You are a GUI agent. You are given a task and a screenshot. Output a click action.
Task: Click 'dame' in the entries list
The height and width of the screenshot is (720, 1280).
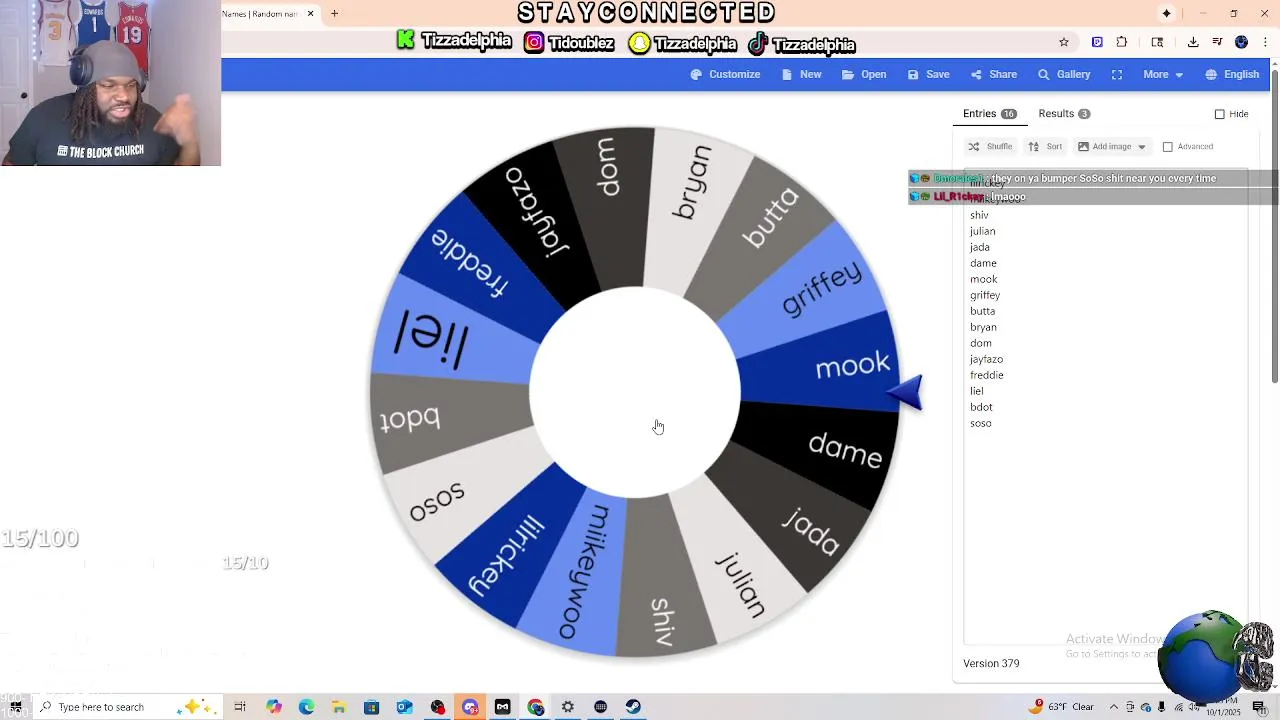[983, 263]
